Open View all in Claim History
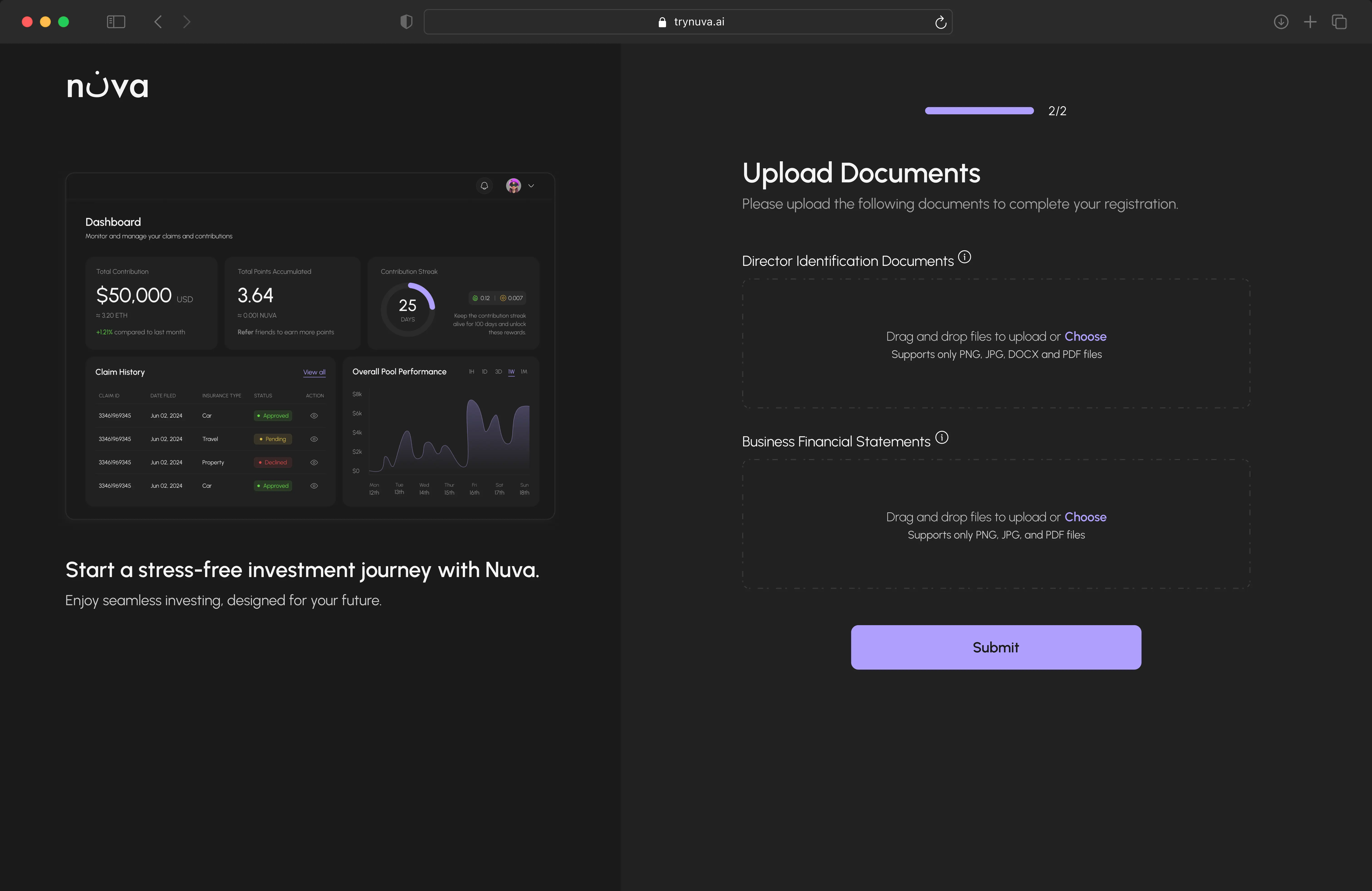Screen dimensions: 1372x891 point(314,372)
